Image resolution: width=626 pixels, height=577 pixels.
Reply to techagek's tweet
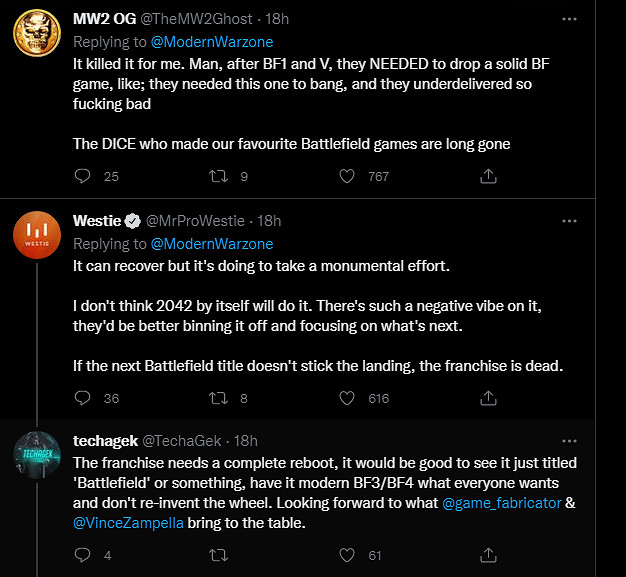tap(83, 553)
